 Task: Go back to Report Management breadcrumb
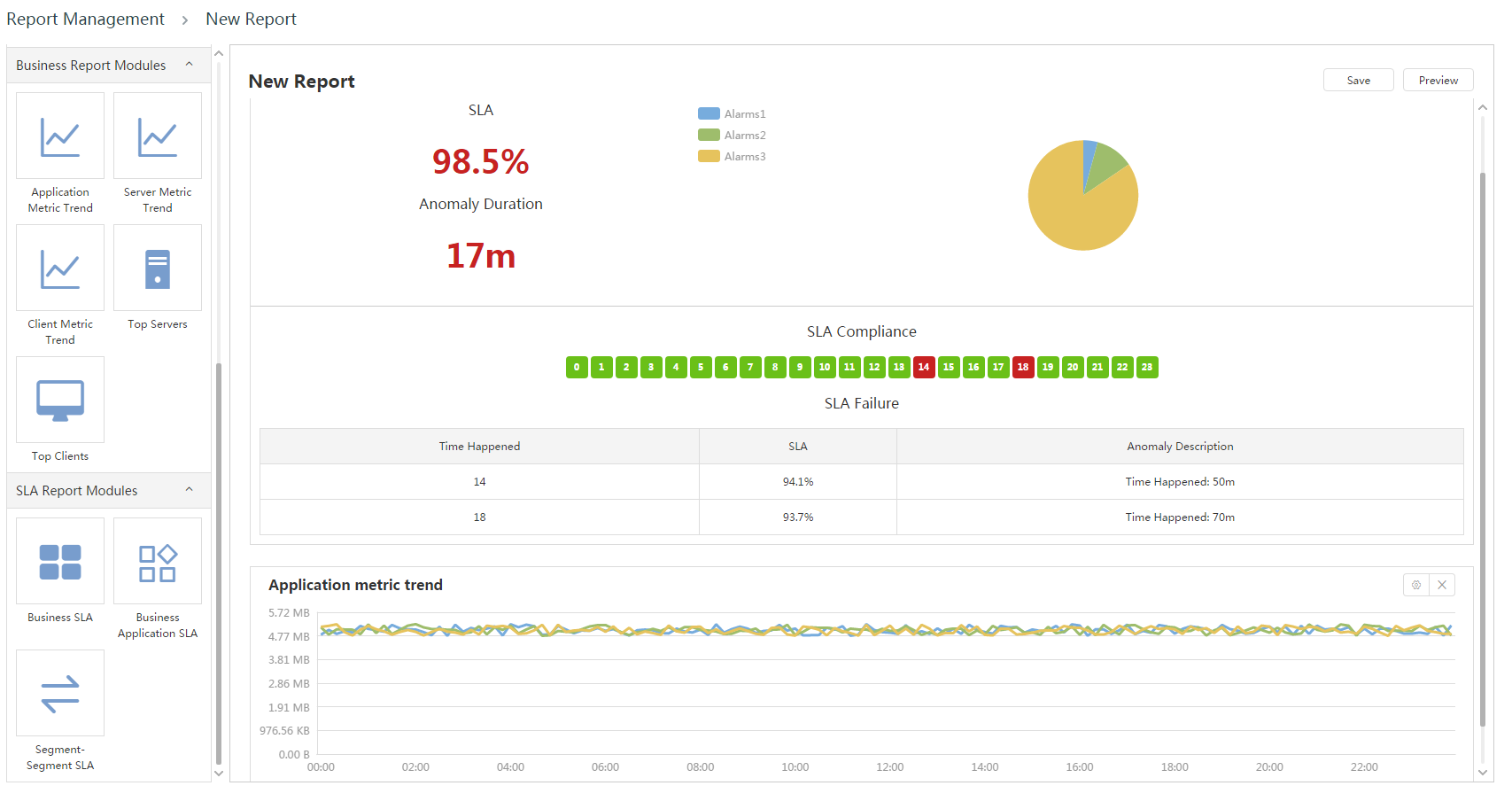coord(85,19)
